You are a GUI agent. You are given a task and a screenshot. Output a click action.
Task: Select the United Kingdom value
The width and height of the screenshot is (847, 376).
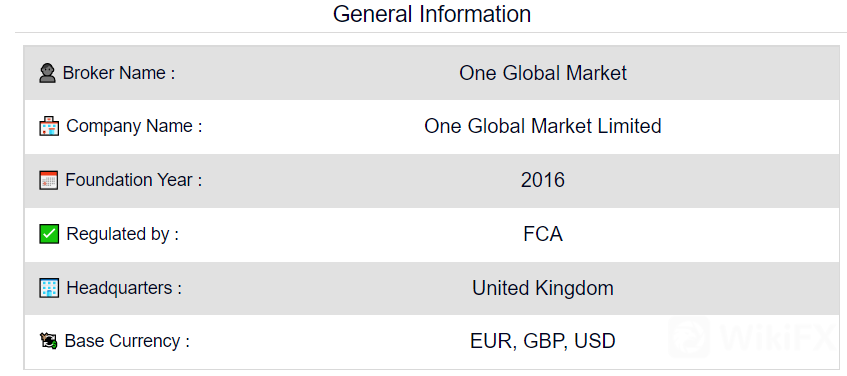(543, 288)
